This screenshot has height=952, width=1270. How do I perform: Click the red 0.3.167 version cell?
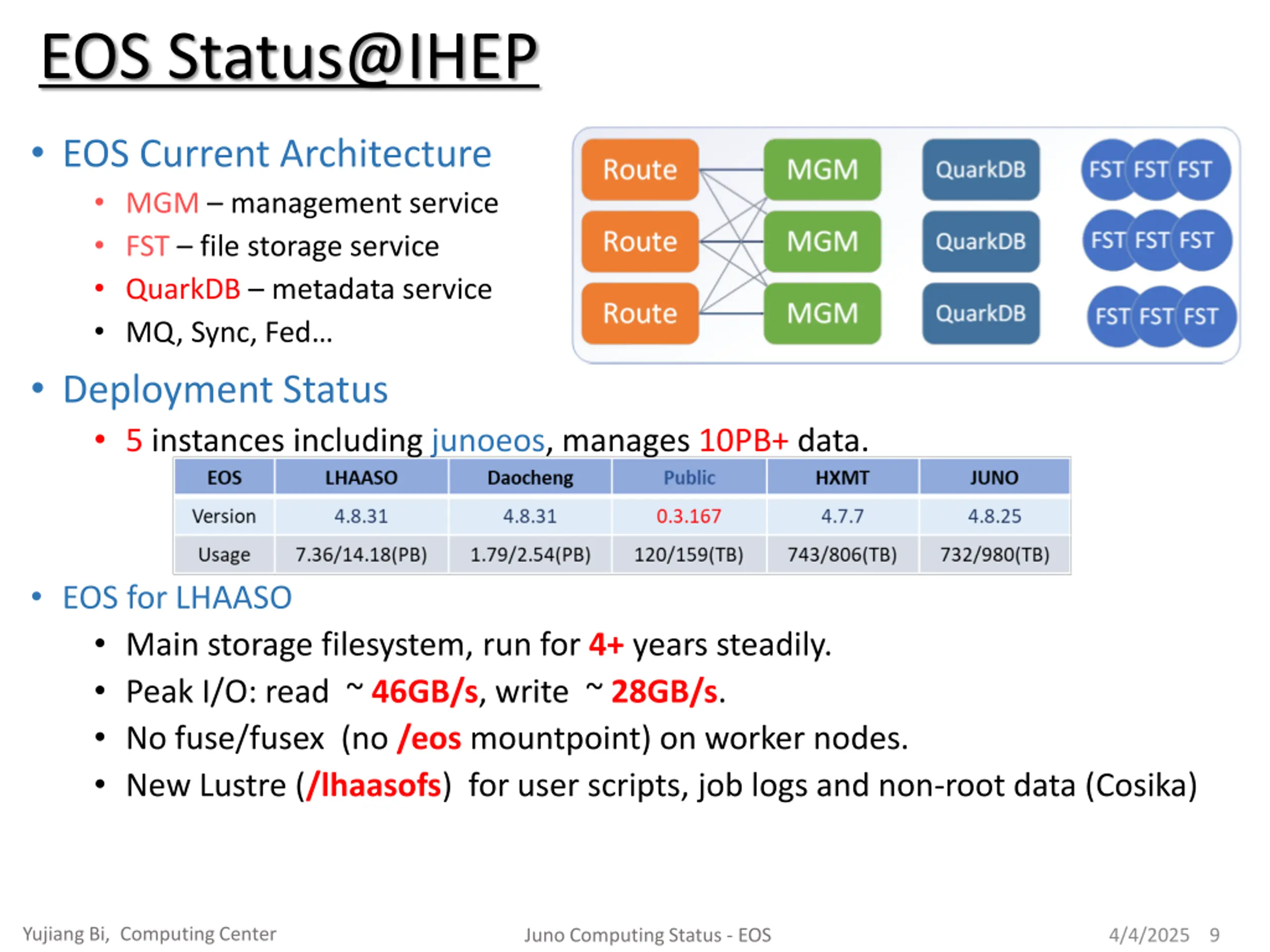pos(689,517)
